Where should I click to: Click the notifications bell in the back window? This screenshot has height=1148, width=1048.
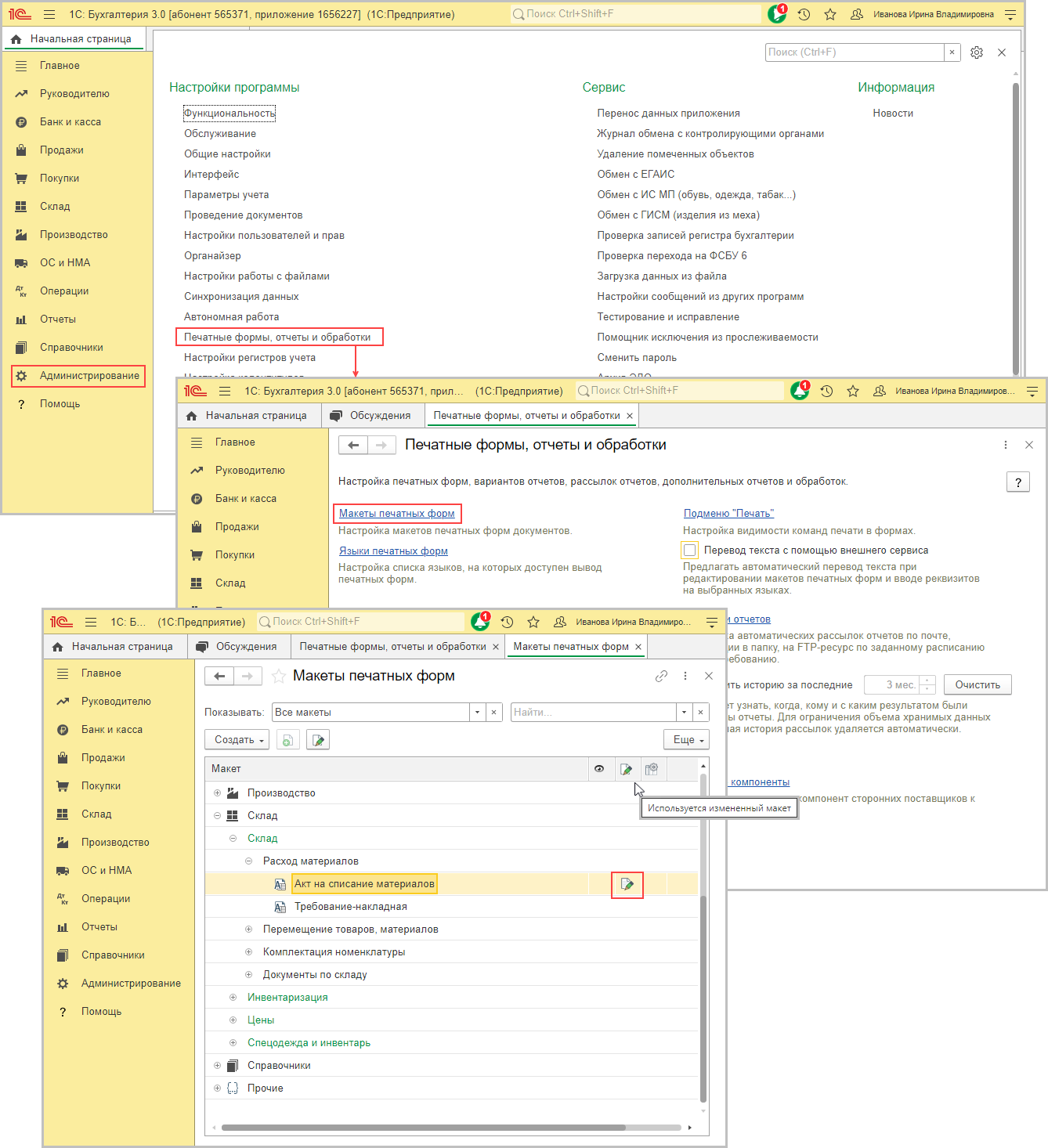click(x=776, y=14)
